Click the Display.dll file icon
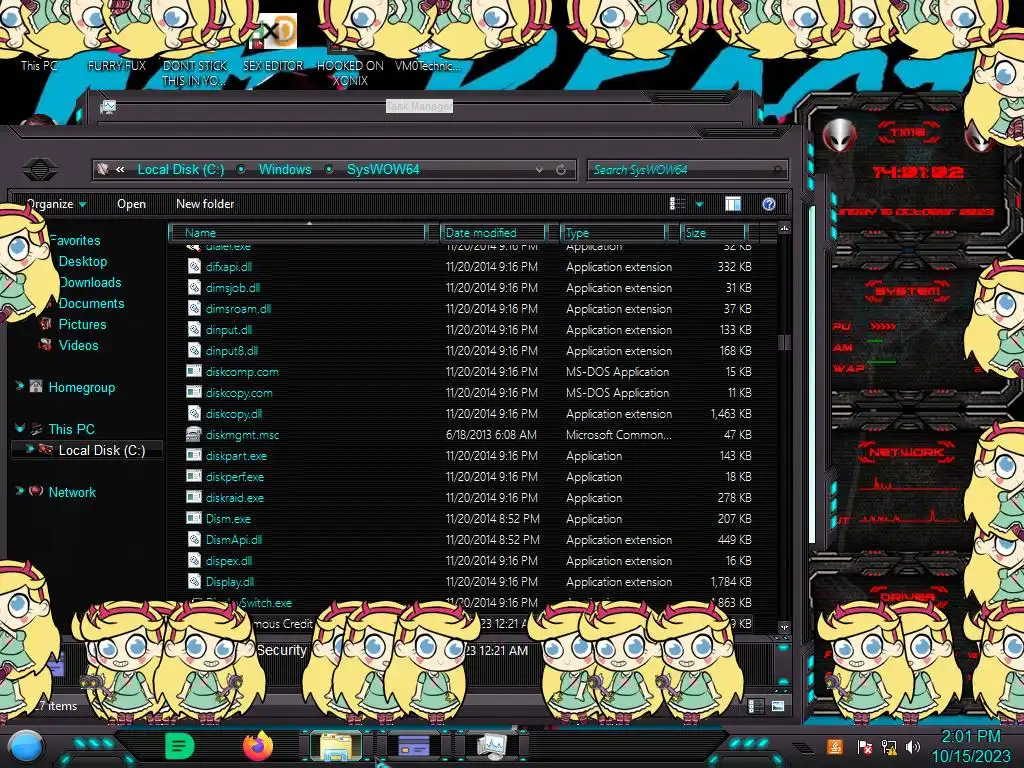 [x=194, y=581]
